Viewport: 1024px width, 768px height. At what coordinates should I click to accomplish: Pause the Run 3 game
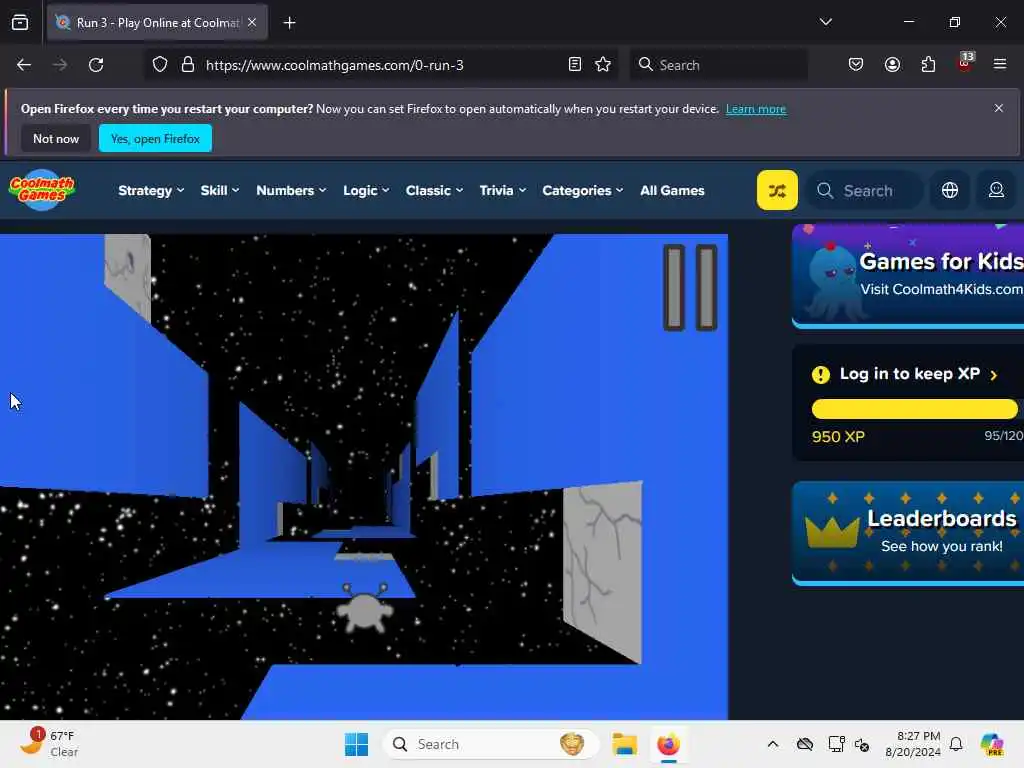tap(690, 287)
